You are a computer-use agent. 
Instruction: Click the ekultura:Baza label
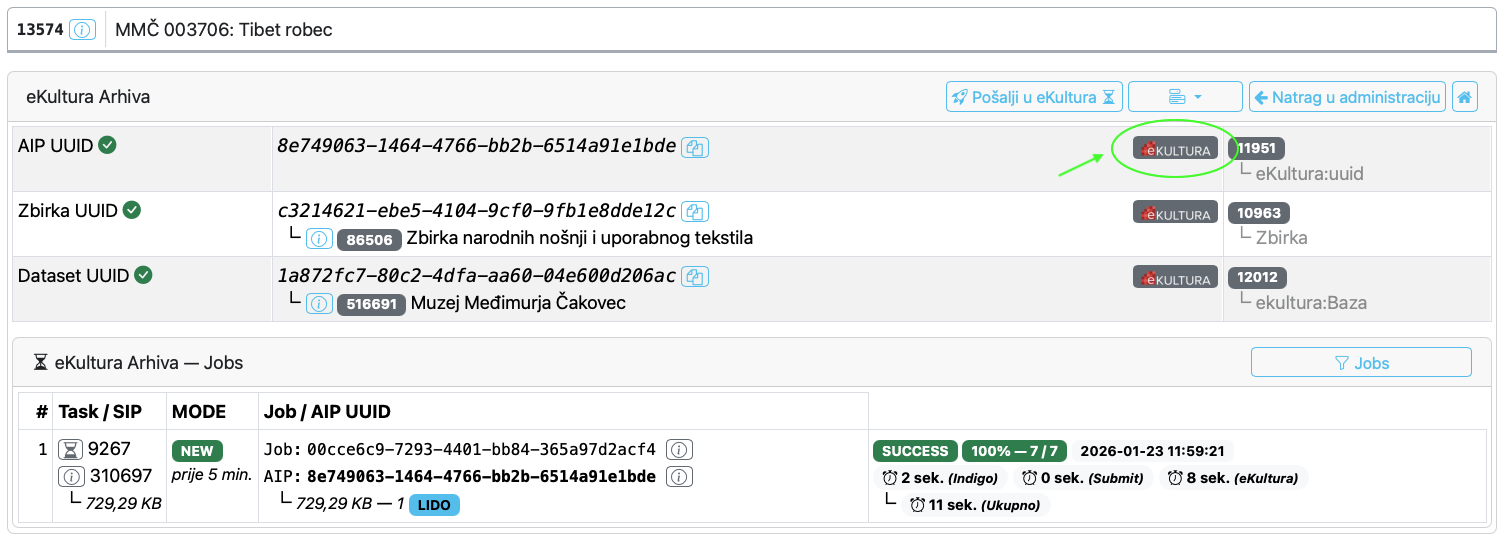(1311, 302)
